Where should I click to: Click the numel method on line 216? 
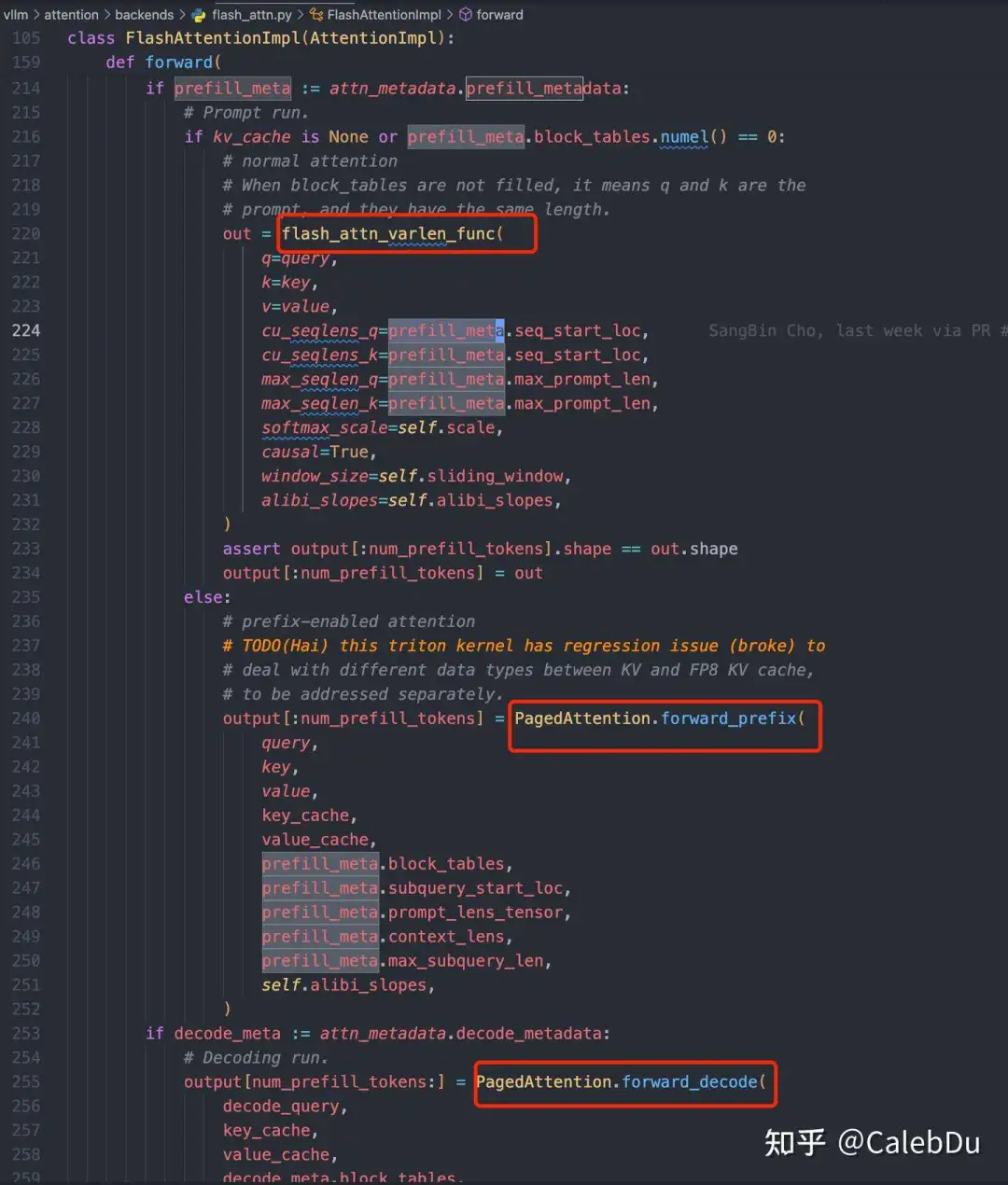[684, 137]
